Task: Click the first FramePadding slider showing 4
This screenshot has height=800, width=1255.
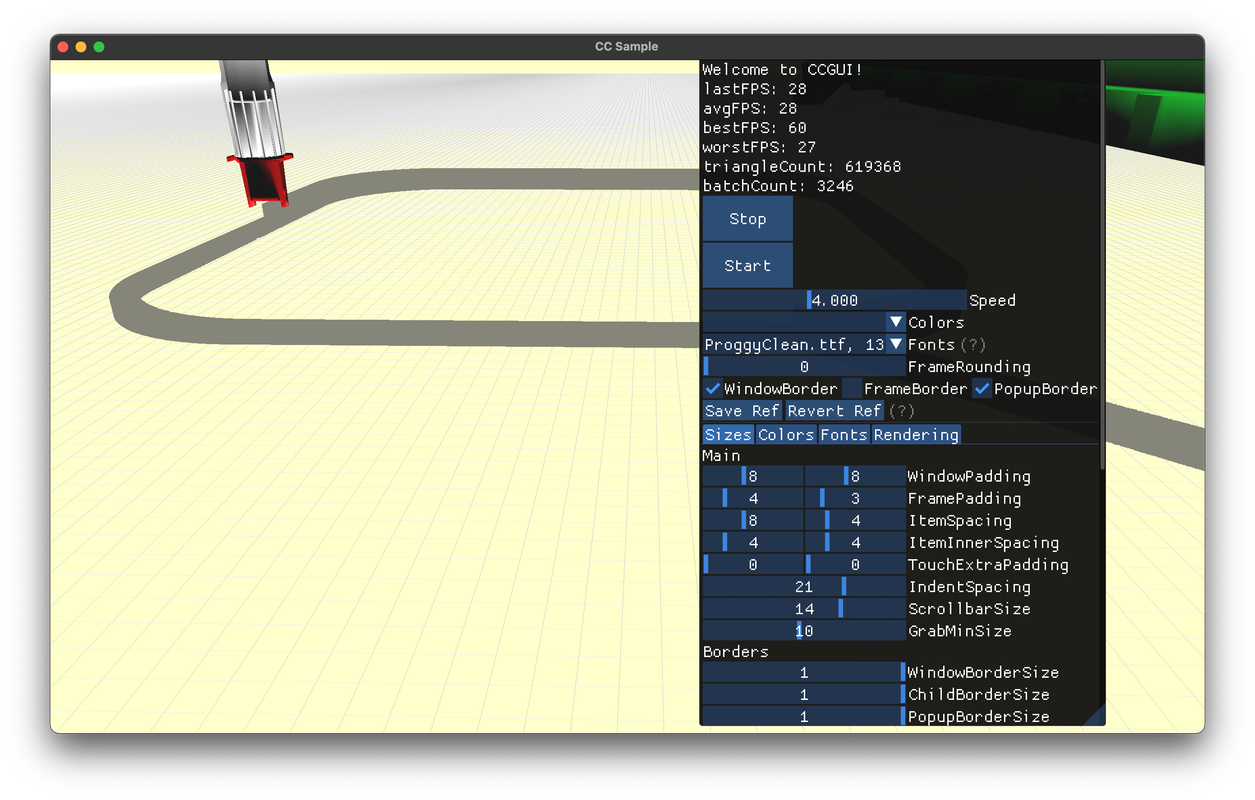Action: (753, 498)
